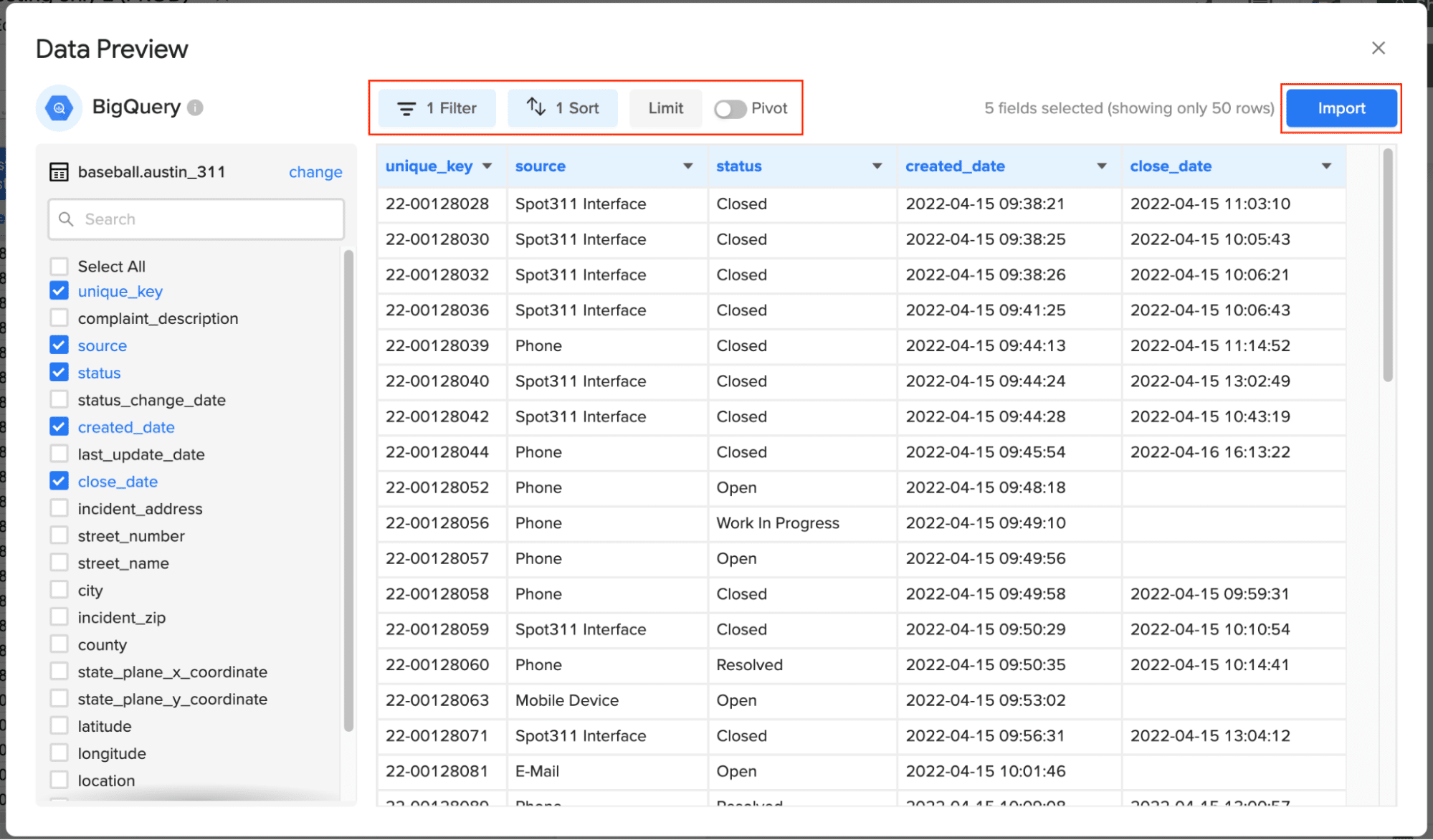The image size is (1433, 840).
Task: Click the BigQuery logo icon
Action: (x=59, y=108)
